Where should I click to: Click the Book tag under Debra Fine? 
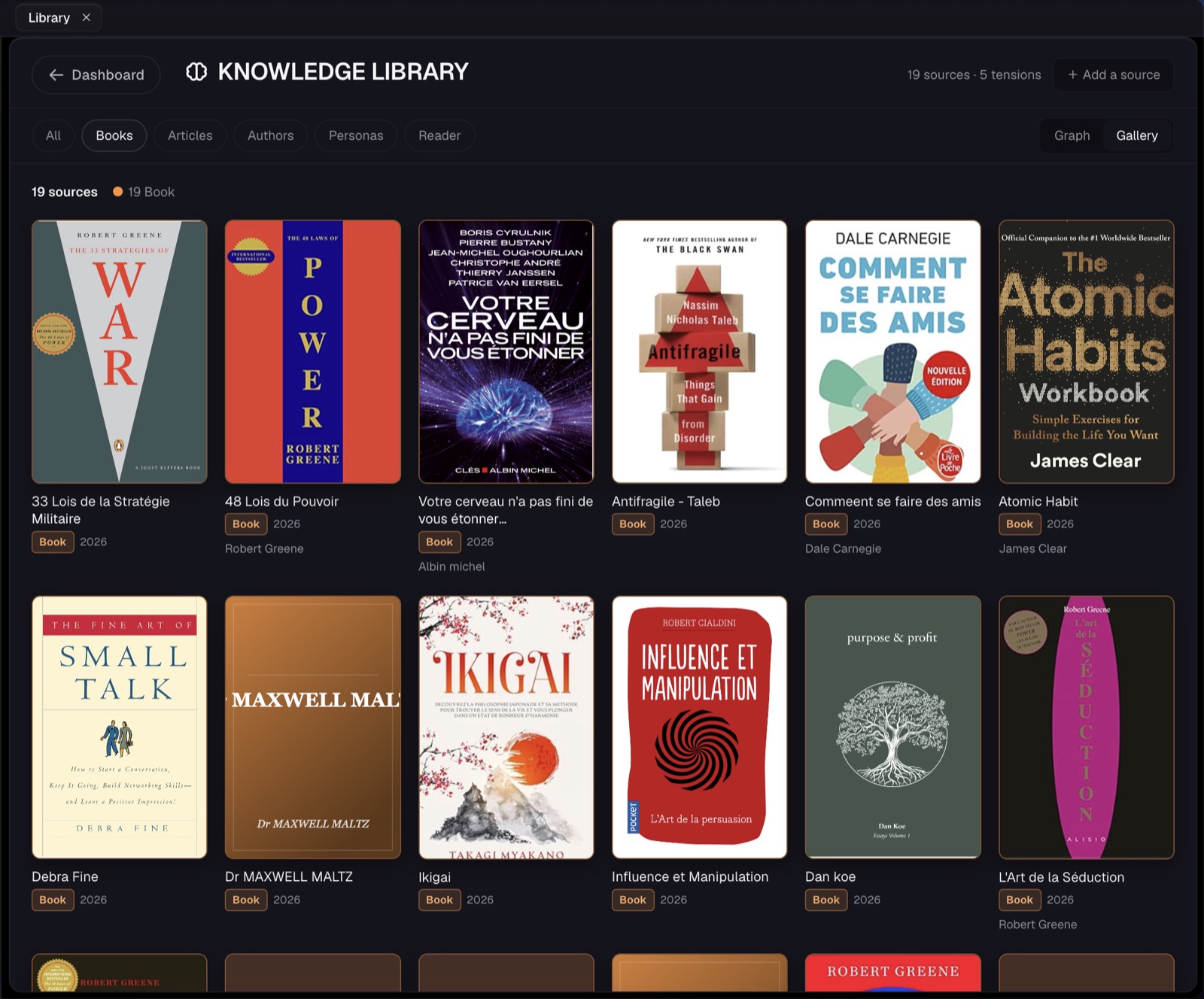53,900
